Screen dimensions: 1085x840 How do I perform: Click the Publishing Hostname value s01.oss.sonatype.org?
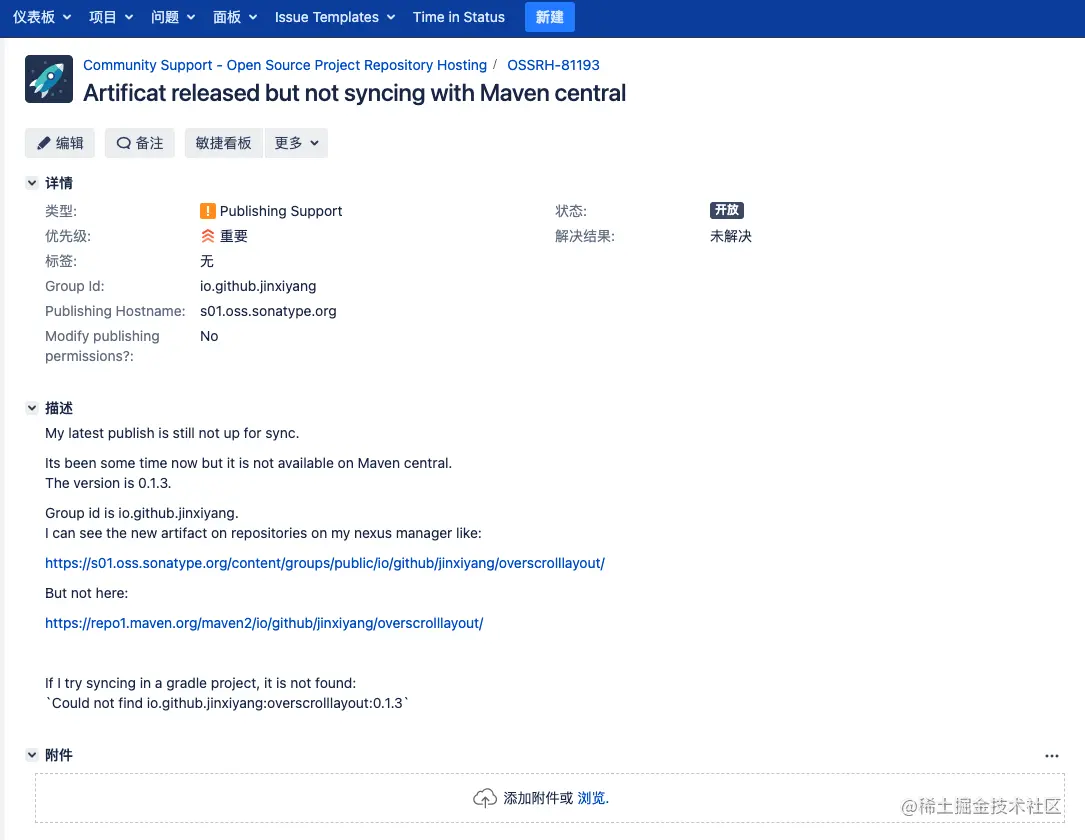pos(268,311)
